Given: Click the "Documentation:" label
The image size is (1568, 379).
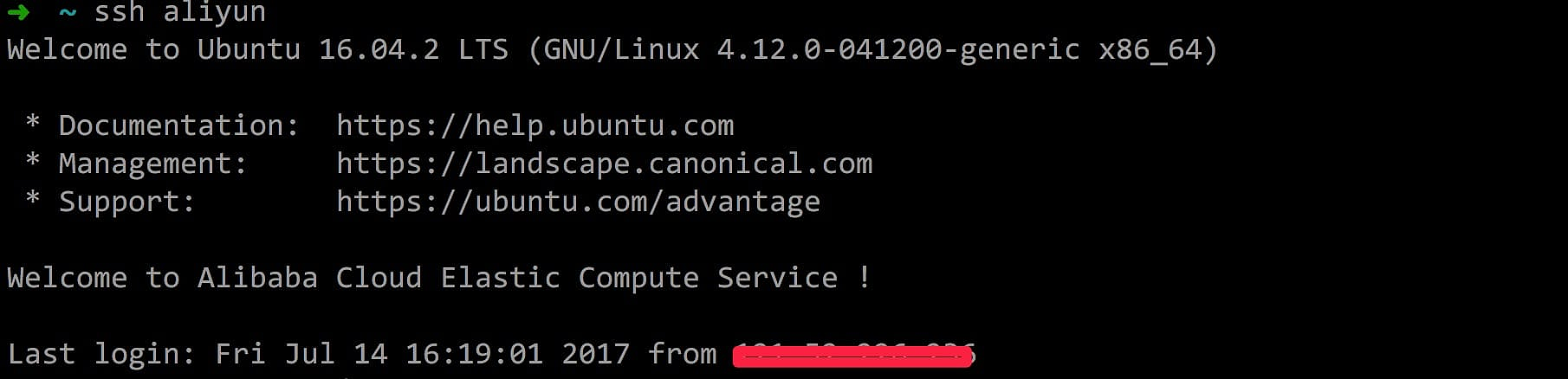Looking at the screenshot, I should (178, 125).
